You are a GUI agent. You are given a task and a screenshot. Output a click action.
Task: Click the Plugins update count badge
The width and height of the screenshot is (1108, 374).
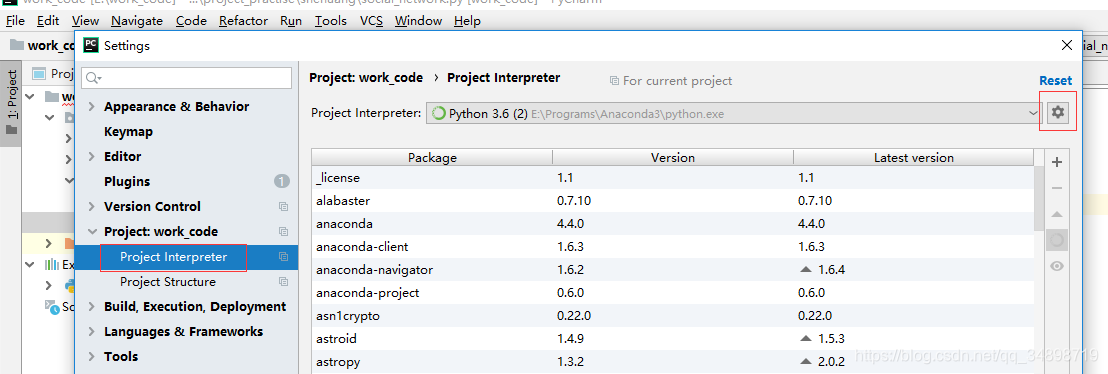[282, 182]
